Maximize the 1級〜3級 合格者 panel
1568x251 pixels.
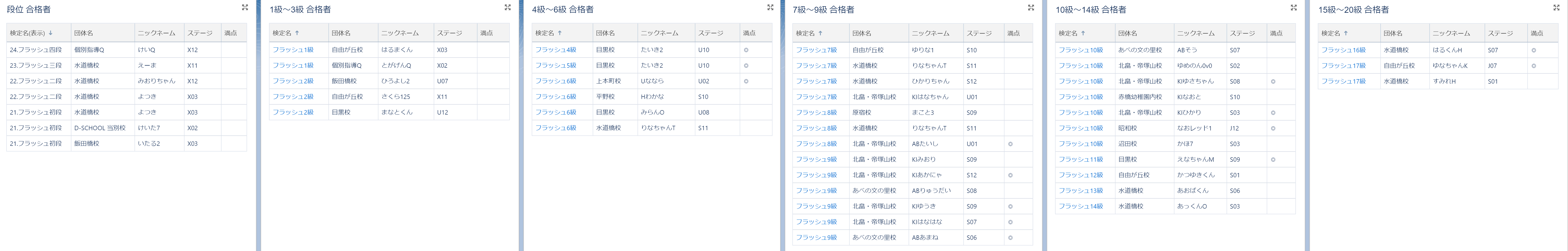[507, 7]
